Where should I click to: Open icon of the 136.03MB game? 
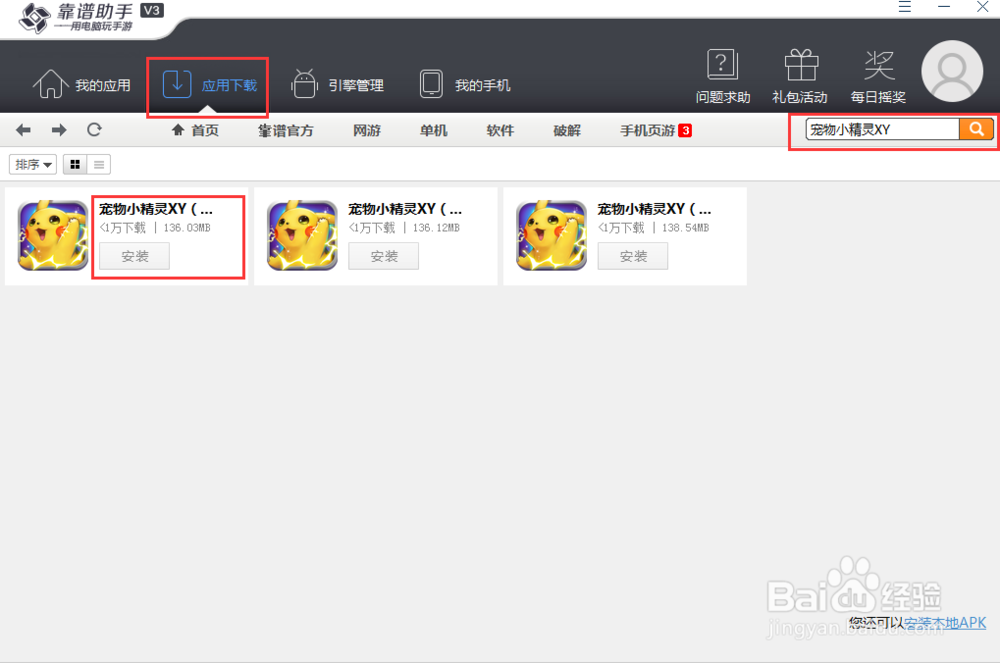point(53,236)
